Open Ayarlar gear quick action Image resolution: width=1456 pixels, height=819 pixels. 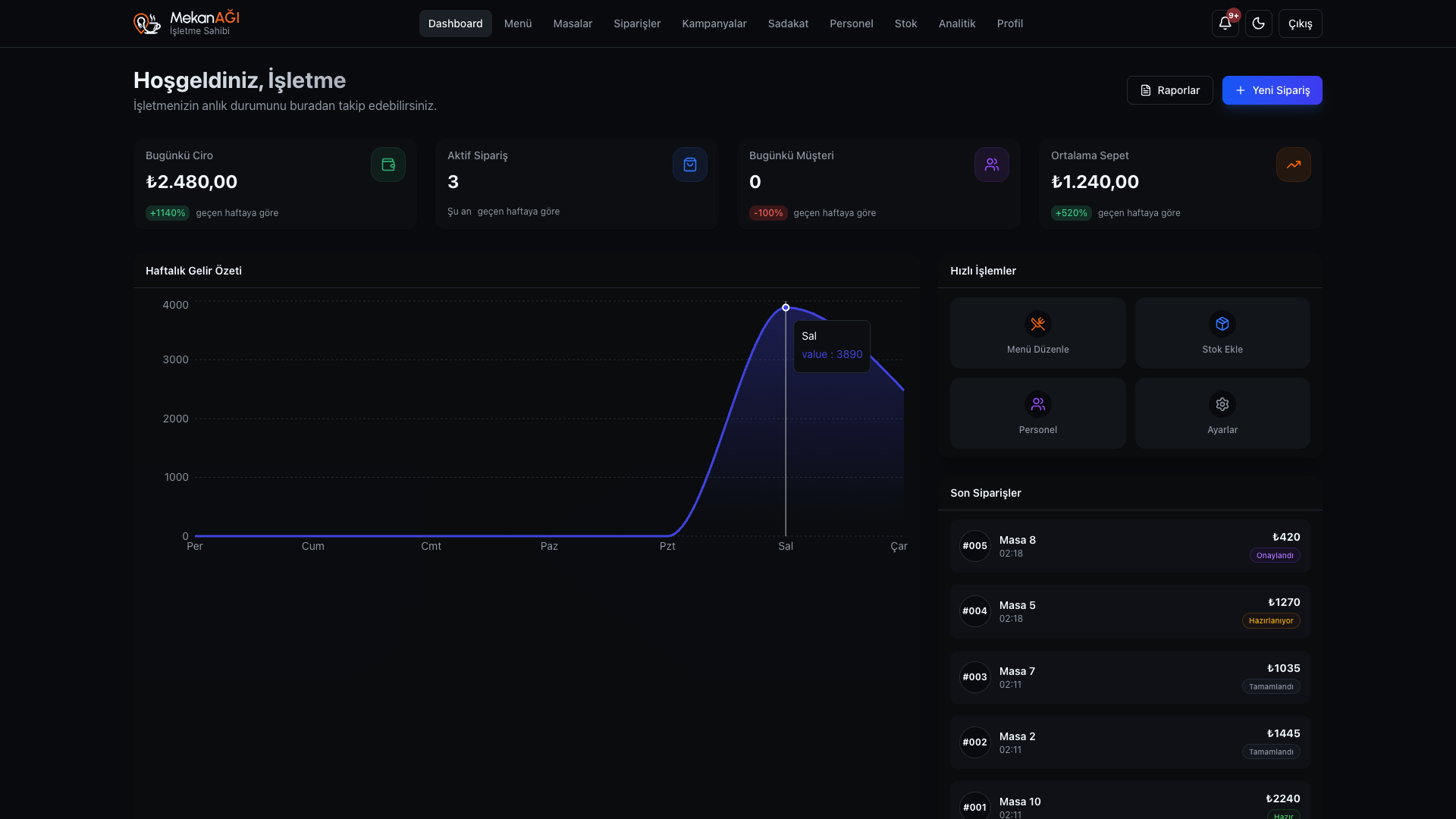point(1222,413)
